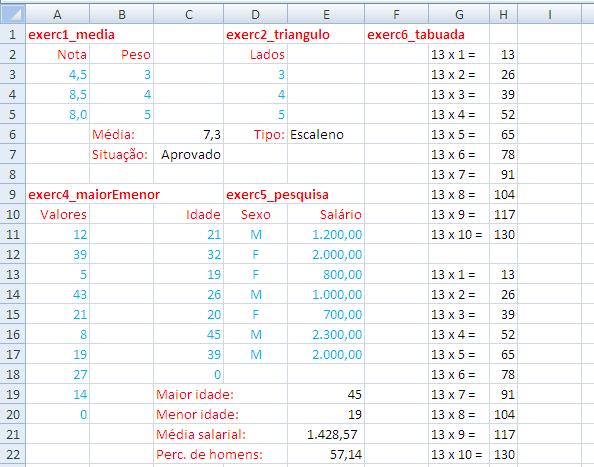This screenshot has height=467, width=594.
Task: Select the exerc4_maiorEmenor heading cell
Action: coord(57,194)
